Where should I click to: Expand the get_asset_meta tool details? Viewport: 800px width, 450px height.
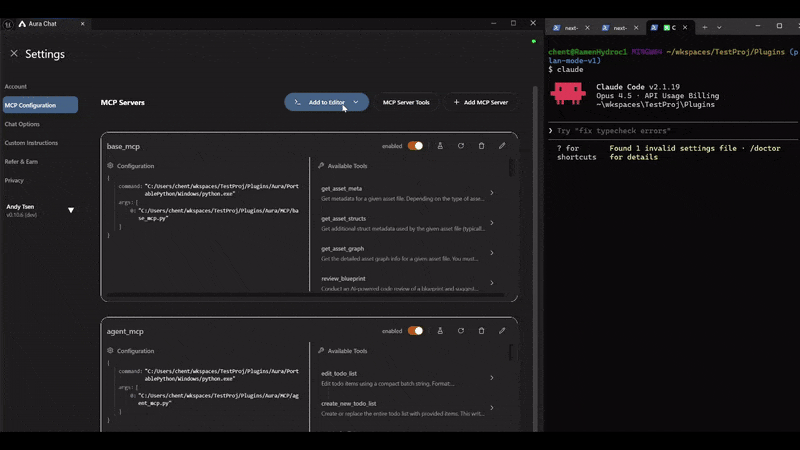click(491, 193)
